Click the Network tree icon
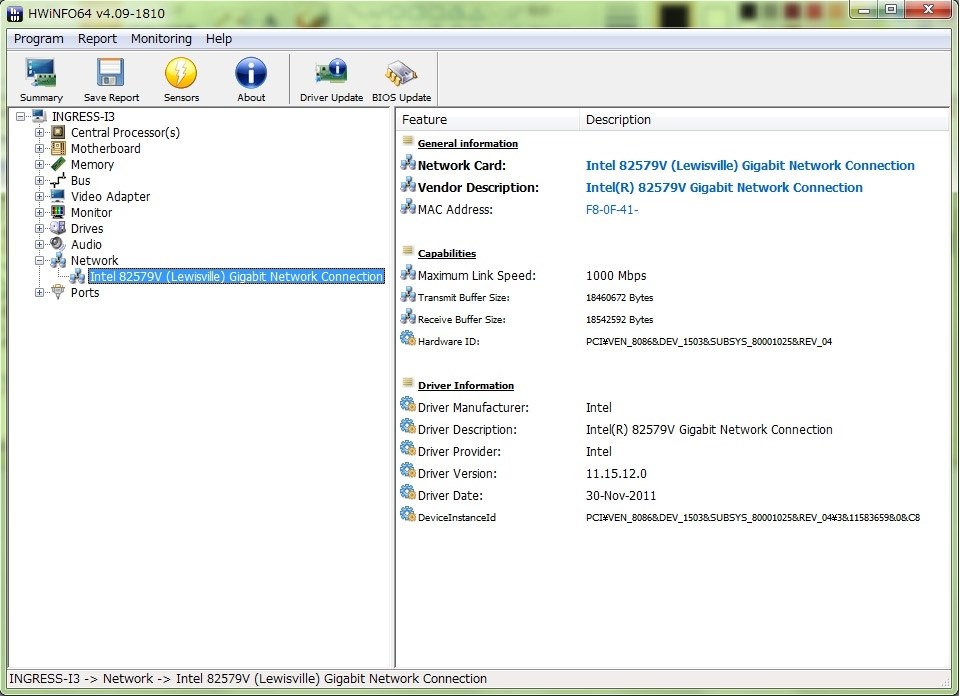Screen dimensions: 960x696 click(58, 260)
